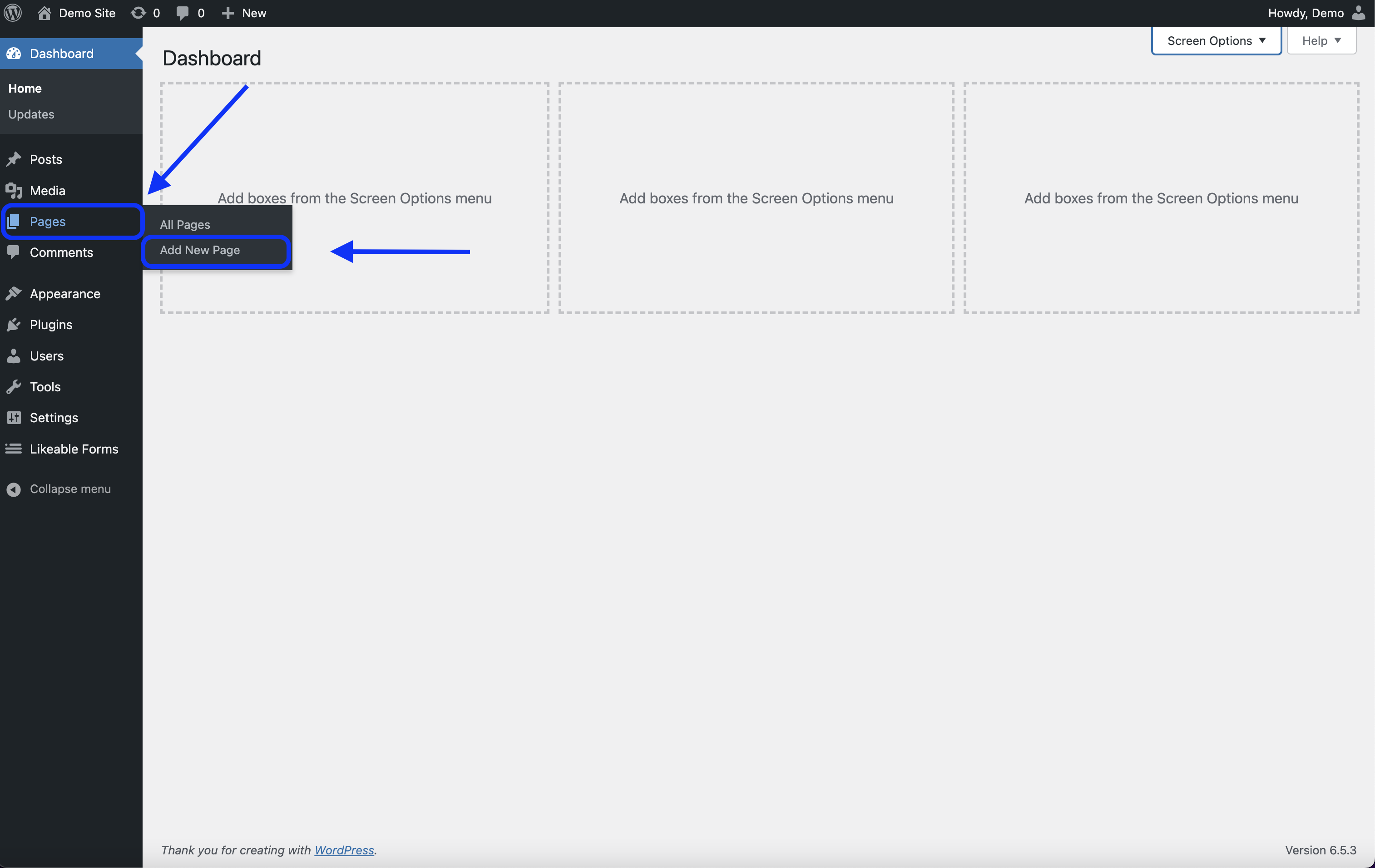
Task: Select All Pages menu item
Action: pos(185,224)
